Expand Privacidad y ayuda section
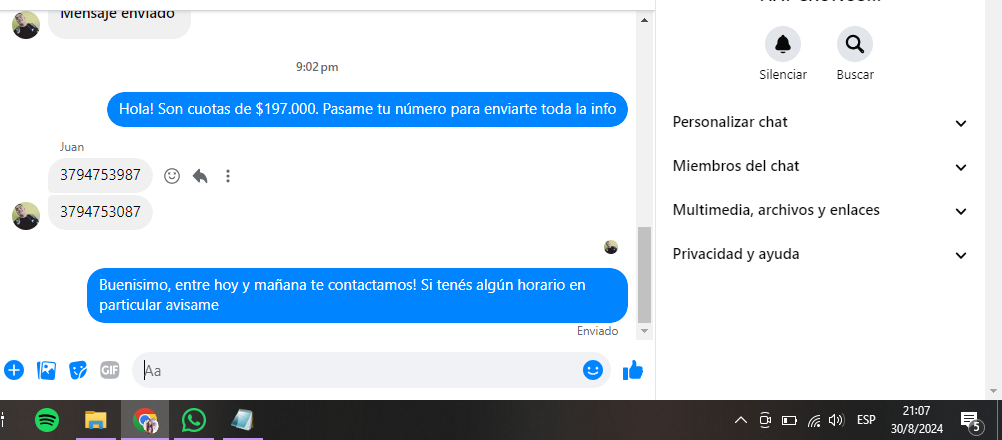Viewport: 1002px width, 440px height. [x=820, y=254]
